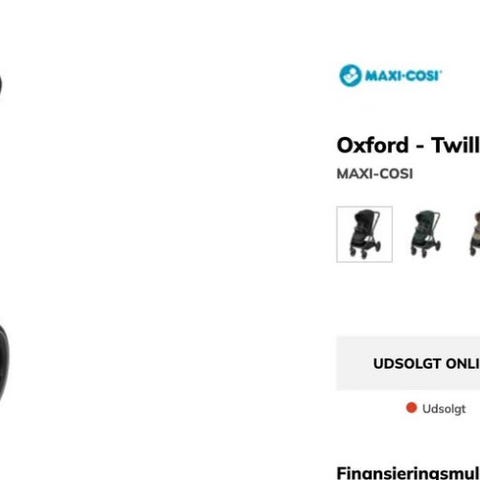Click the Oxford - Twill product title
Screen dimensions: 480x480
tap(408, 145)
